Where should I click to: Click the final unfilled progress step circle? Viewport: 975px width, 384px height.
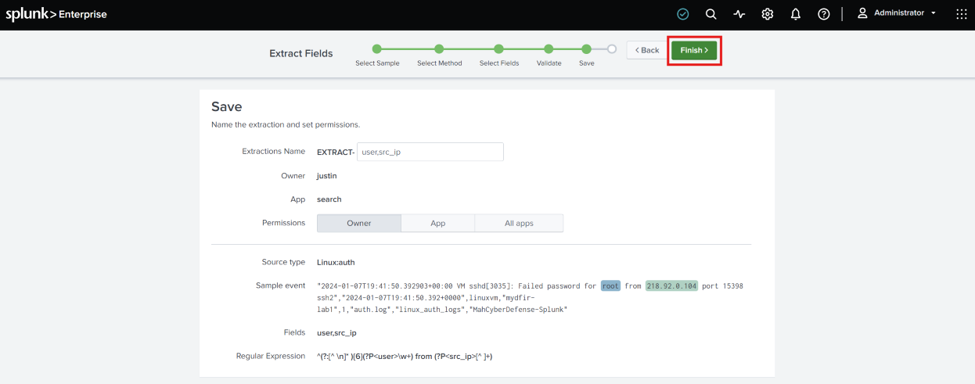pyautogui.click(x=612, y=49)
